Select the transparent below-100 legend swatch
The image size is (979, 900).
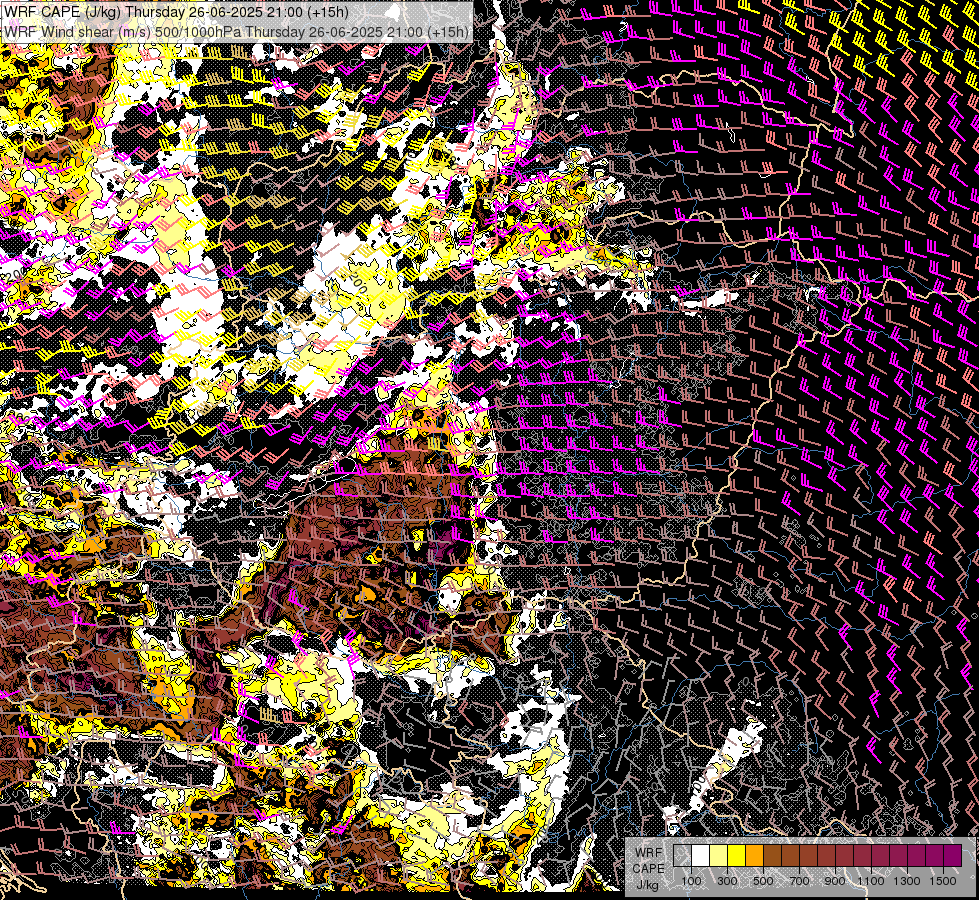[x=682, y=856]
